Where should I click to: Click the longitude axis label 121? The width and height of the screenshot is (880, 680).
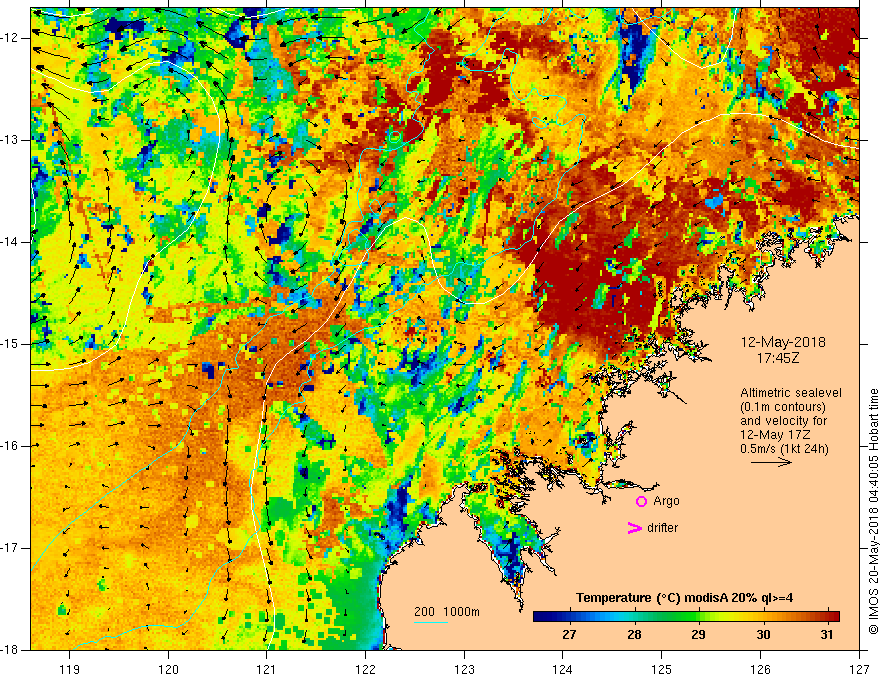[x=267, y=669]
